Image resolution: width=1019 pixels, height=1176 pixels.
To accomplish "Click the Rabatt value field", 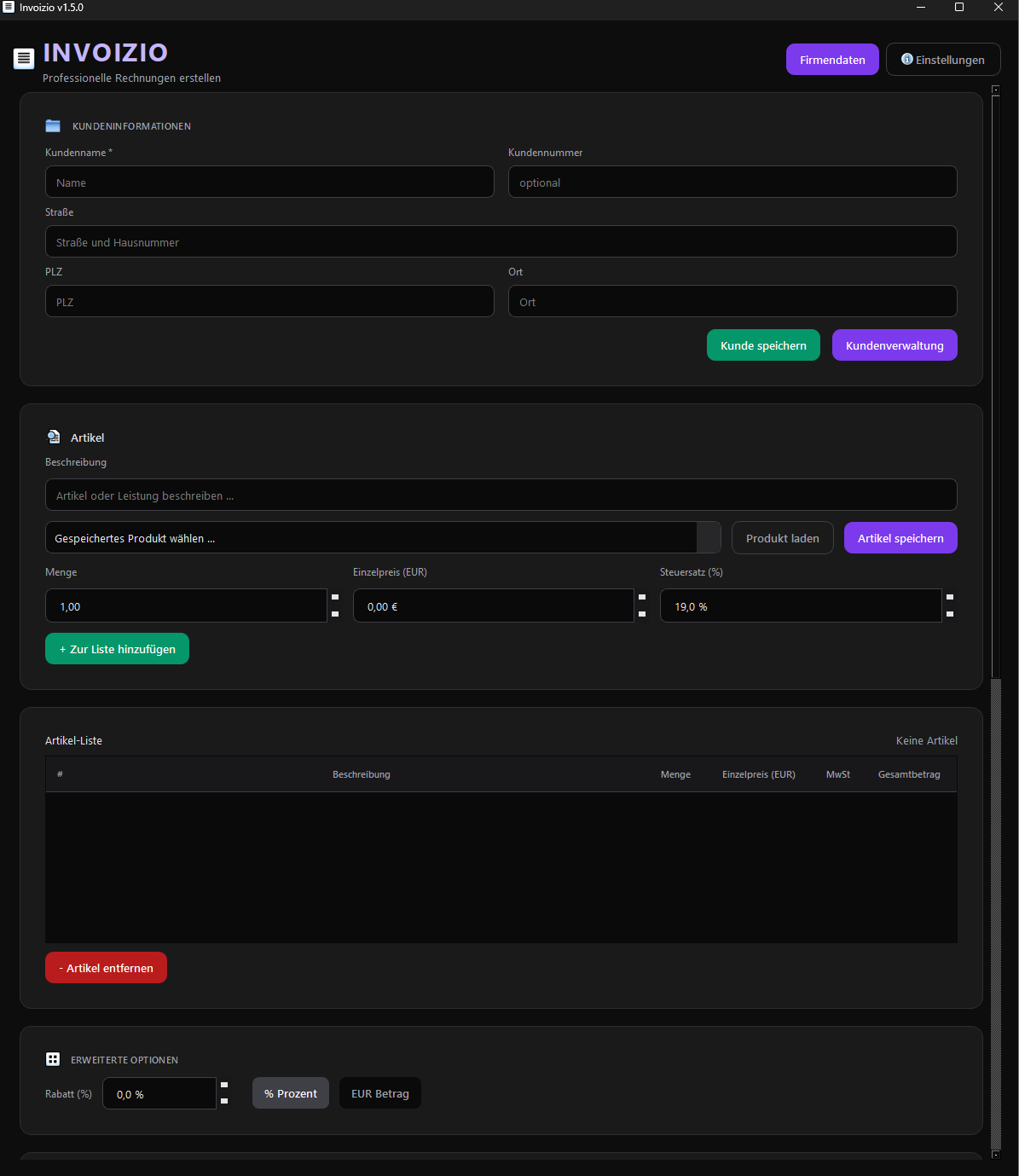I will click(x=159, y=1093).
